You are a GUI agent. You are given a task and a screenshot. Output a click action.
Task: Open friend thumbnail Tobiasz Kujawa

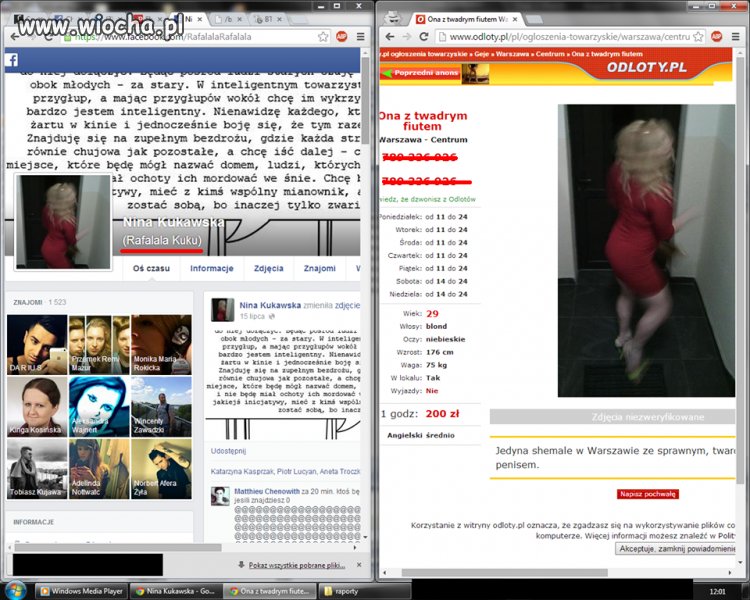[37, 469]
